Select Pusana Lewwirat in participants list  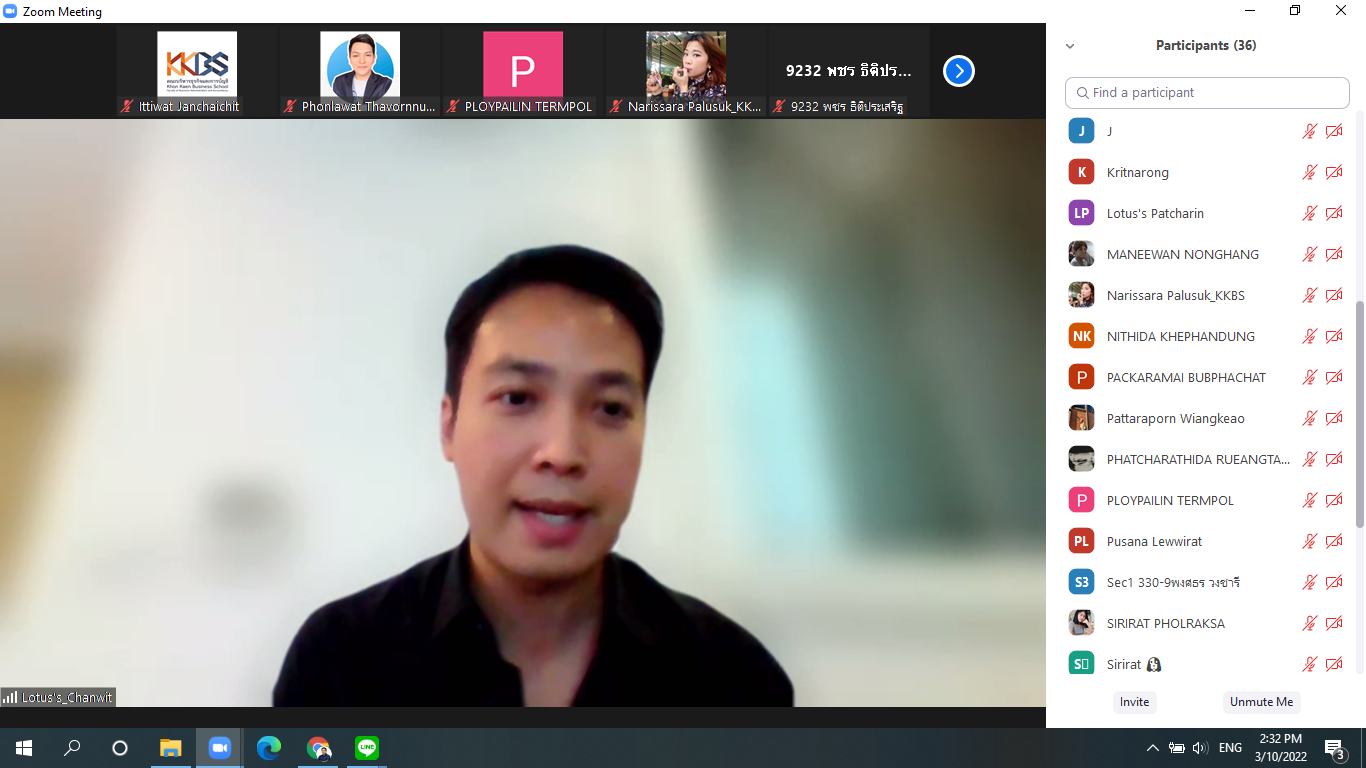(x=1205, y=541)
